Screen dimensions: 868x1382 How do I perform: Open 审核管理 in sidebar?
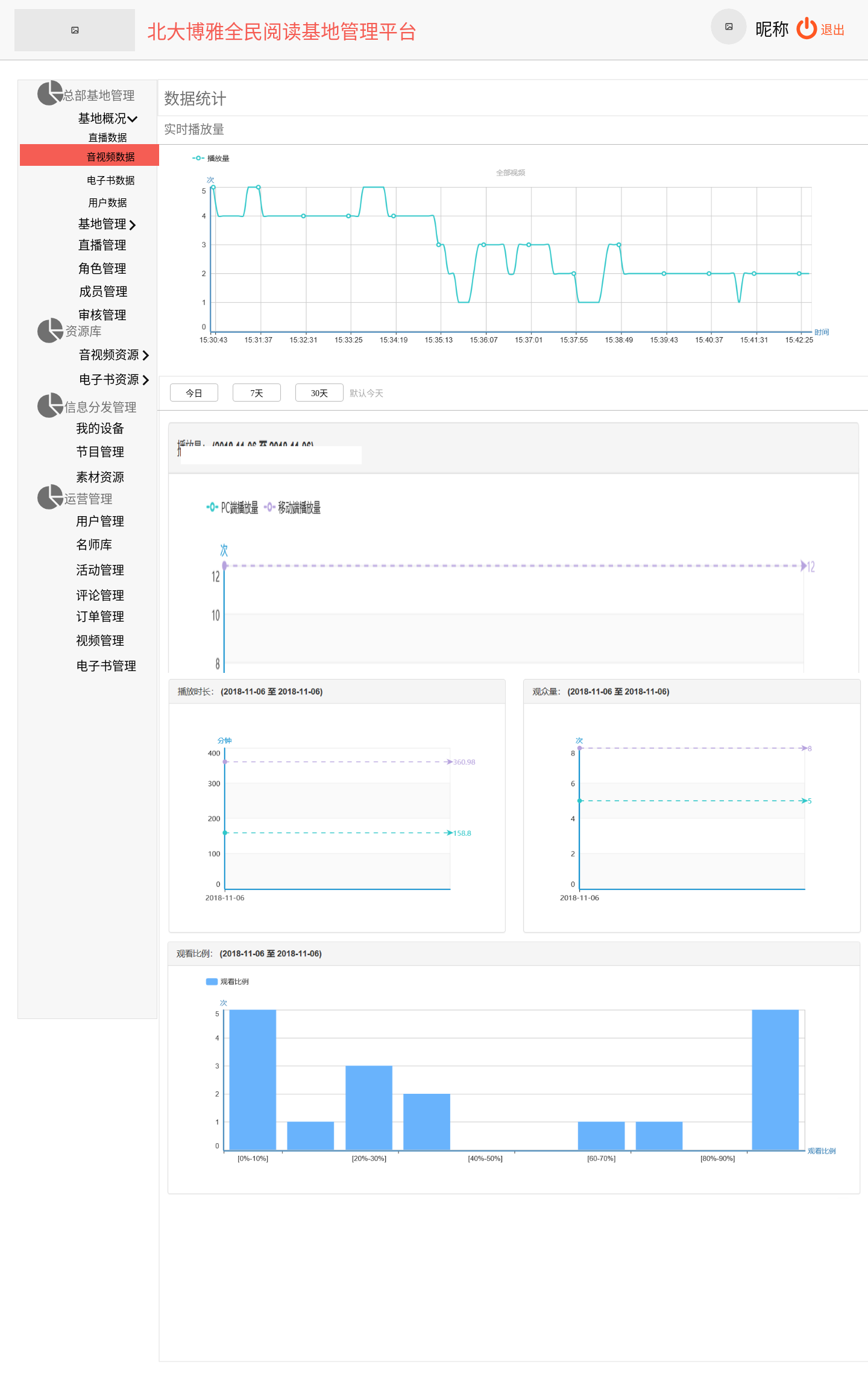102,315
